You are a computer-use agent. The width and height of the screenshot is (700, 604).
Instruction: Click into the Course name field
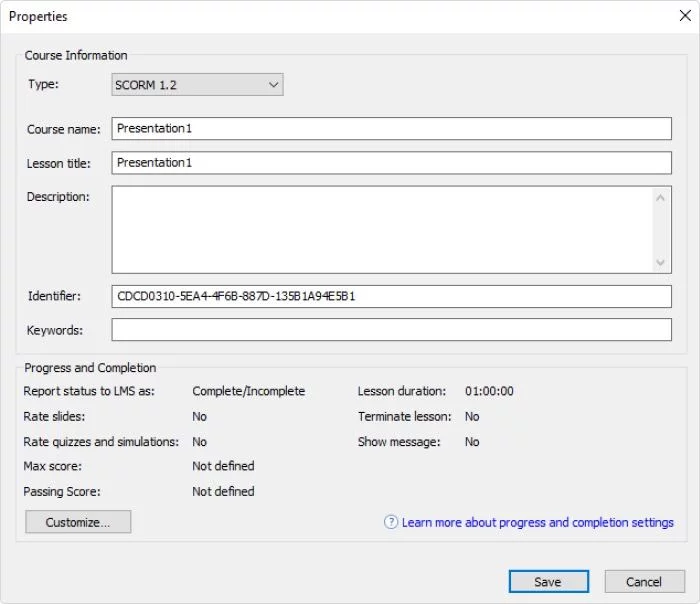tap(392, 129)
